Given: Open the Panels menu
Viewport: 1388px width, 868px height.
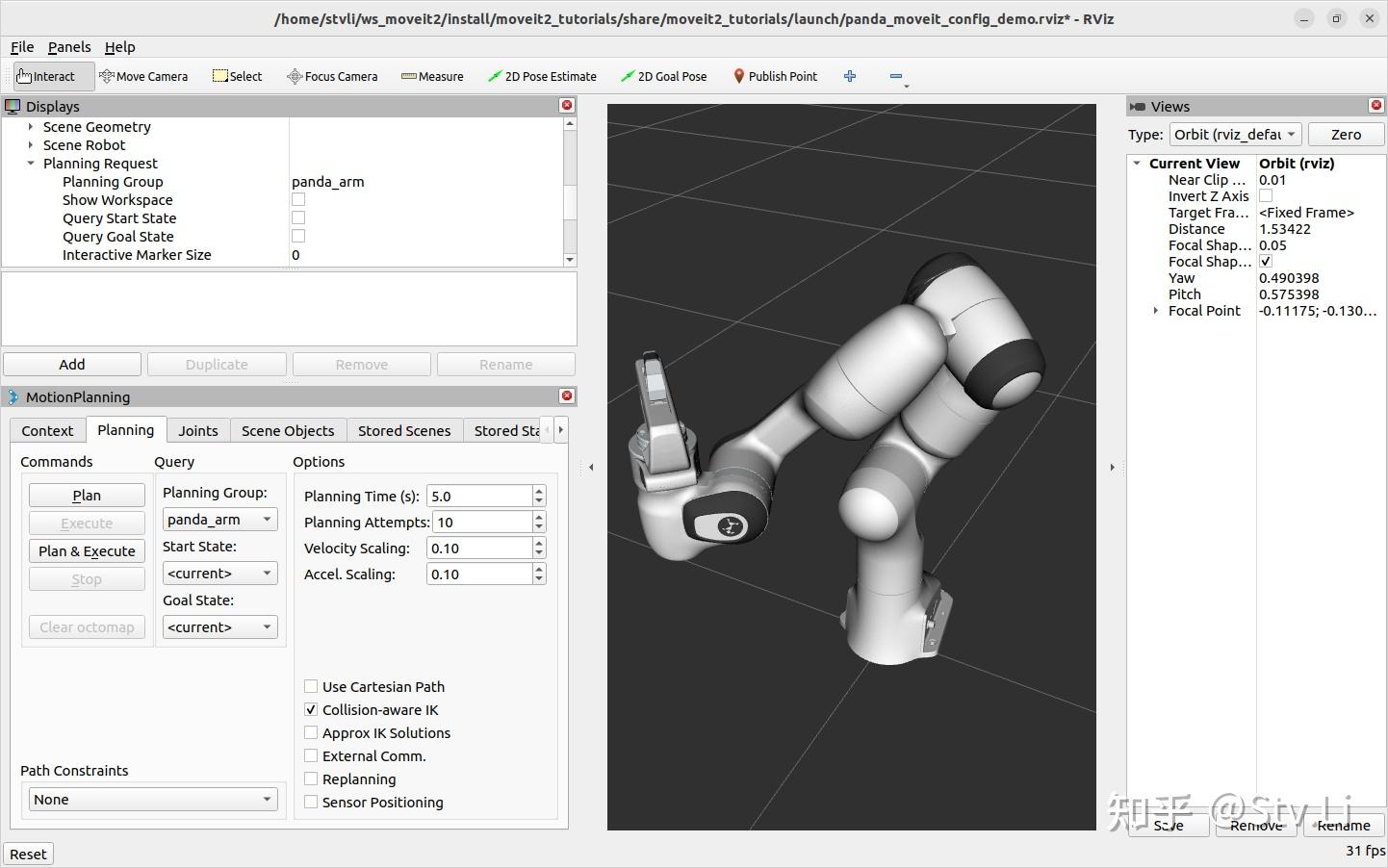Looking at the screenshot, I should 68,46.
